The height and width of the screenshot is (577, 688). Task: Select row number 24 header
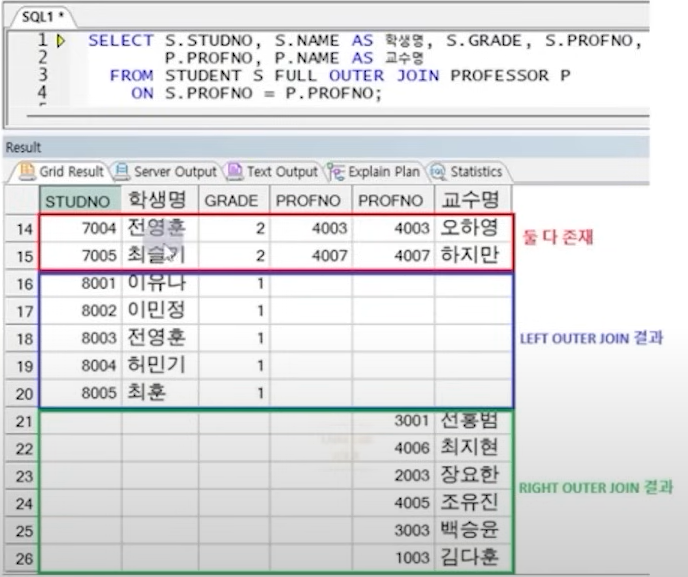[x=22, y=503]
